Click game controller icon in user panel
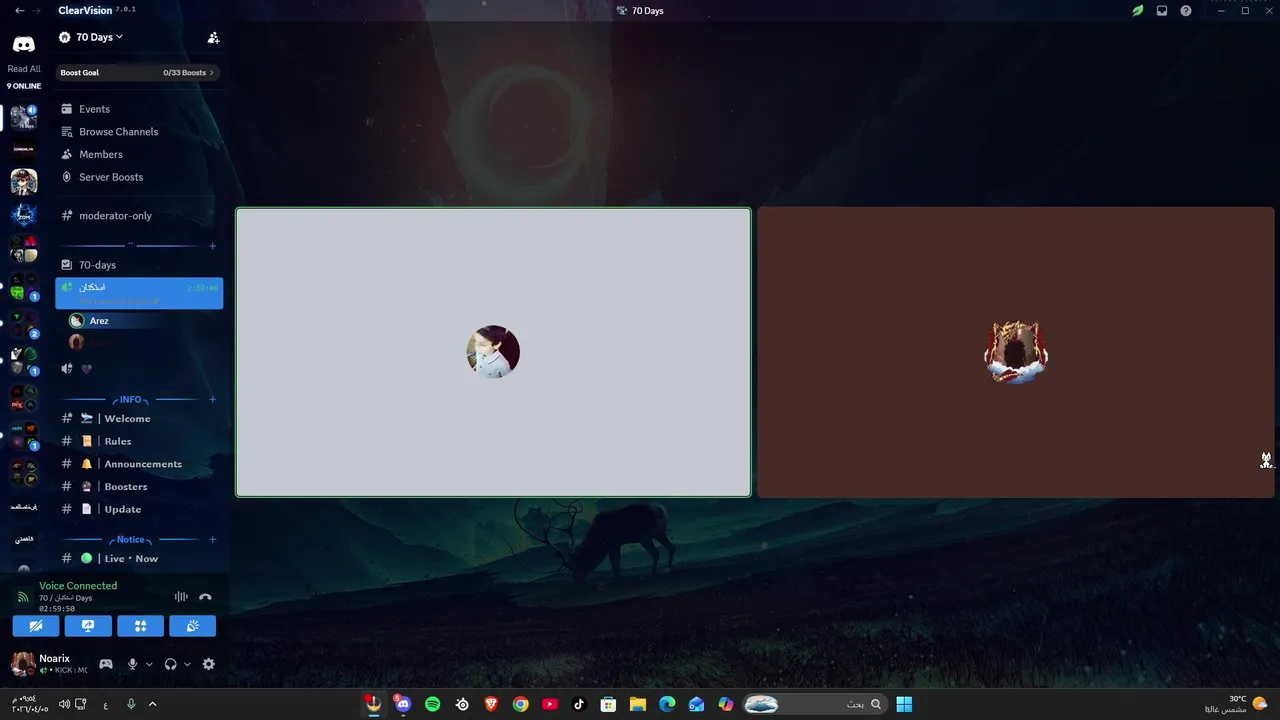This screenshot has height=720, width=1280. coord(106,664)
